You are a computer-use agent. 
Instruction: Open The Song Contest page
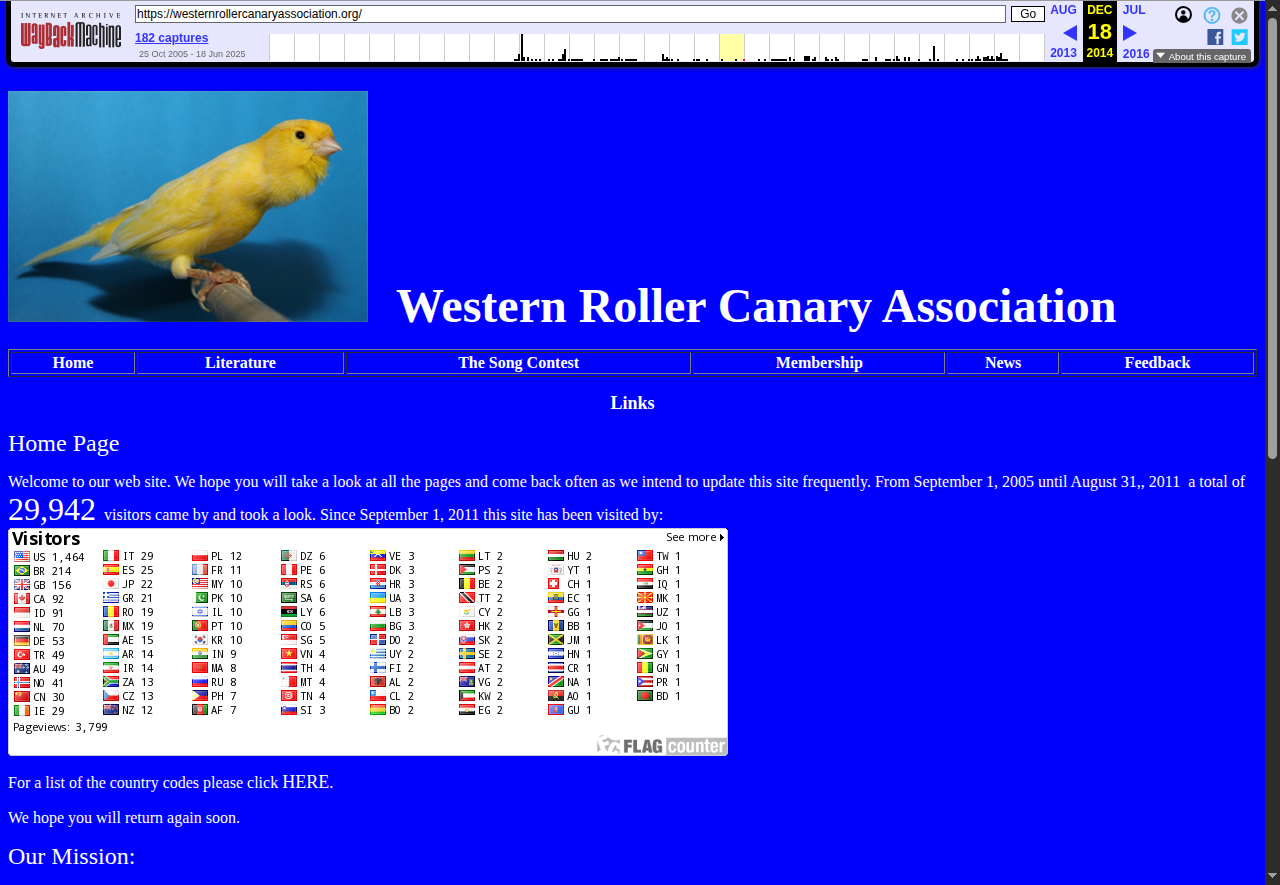tap(518, 363)
